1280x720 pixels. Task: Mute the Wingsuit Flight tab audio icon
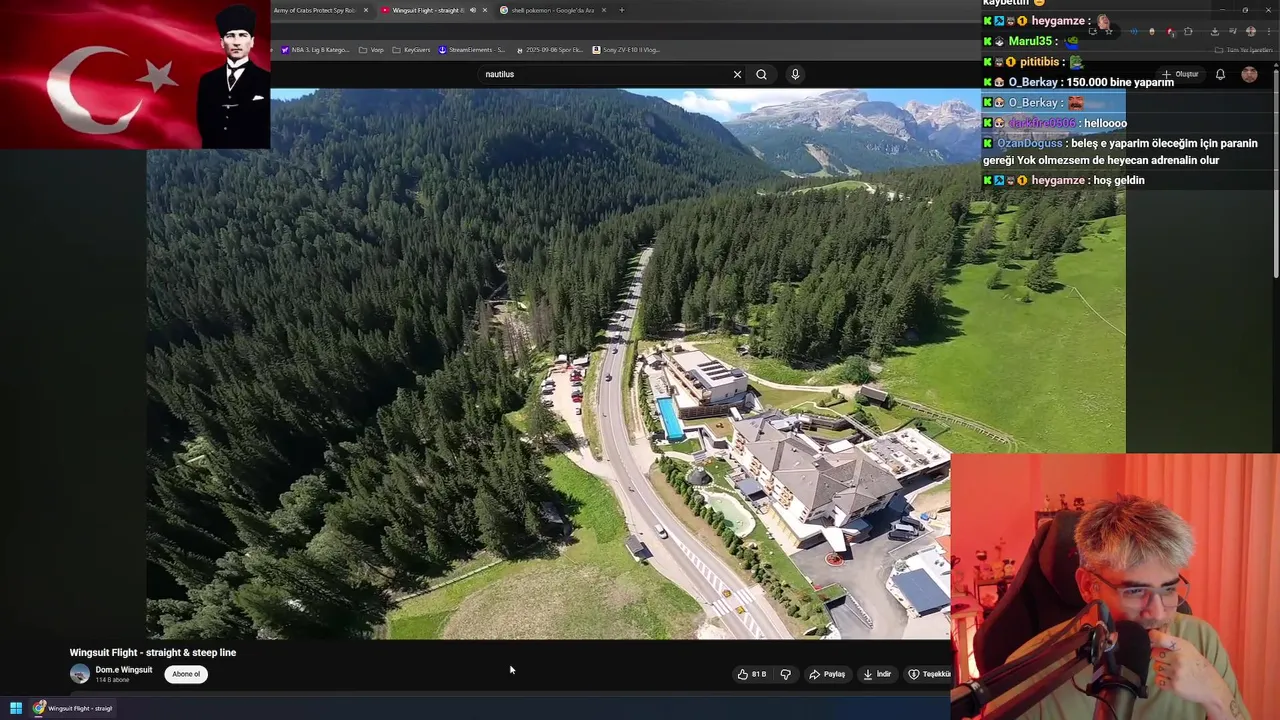click(473, 10)
